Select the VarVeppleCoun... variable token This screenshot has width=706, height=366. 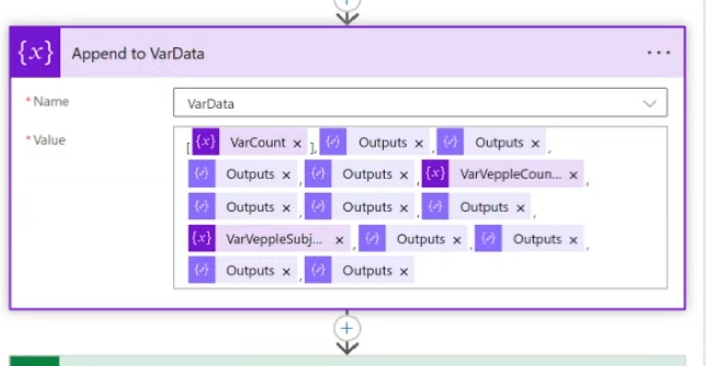click(x=502, y=174)
